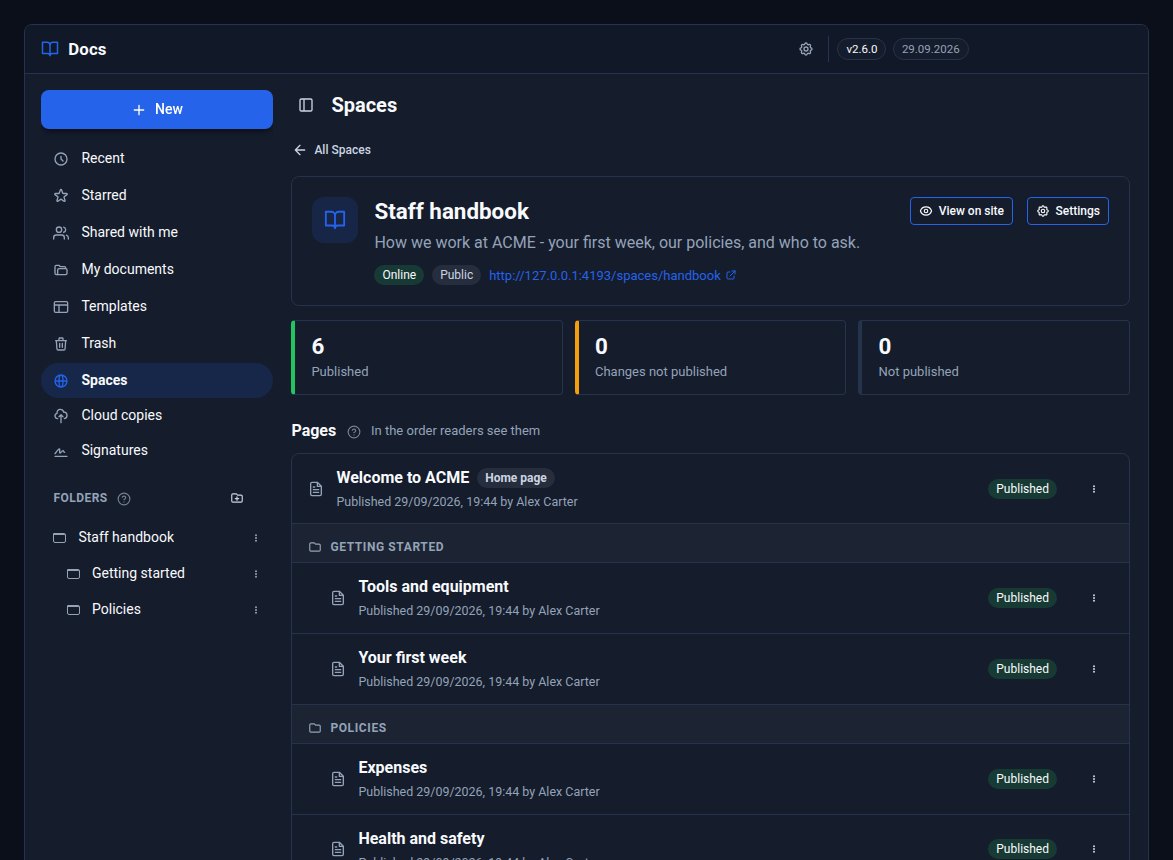
Task: Open the Expenses page
Action: [393, 767]
